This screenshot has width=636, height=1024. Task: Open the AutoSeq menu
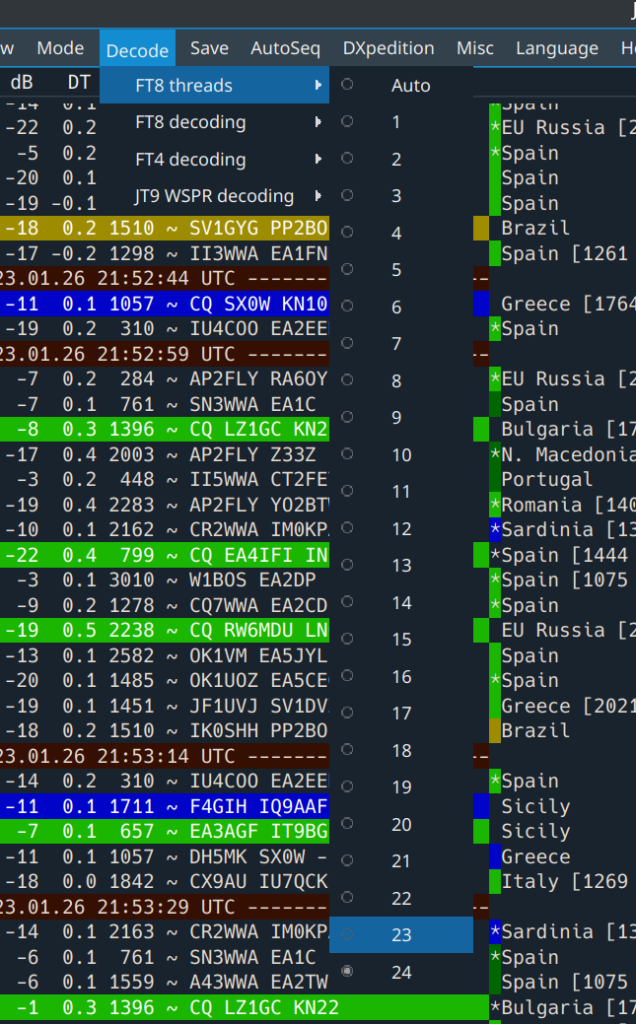tap(285, 48)
